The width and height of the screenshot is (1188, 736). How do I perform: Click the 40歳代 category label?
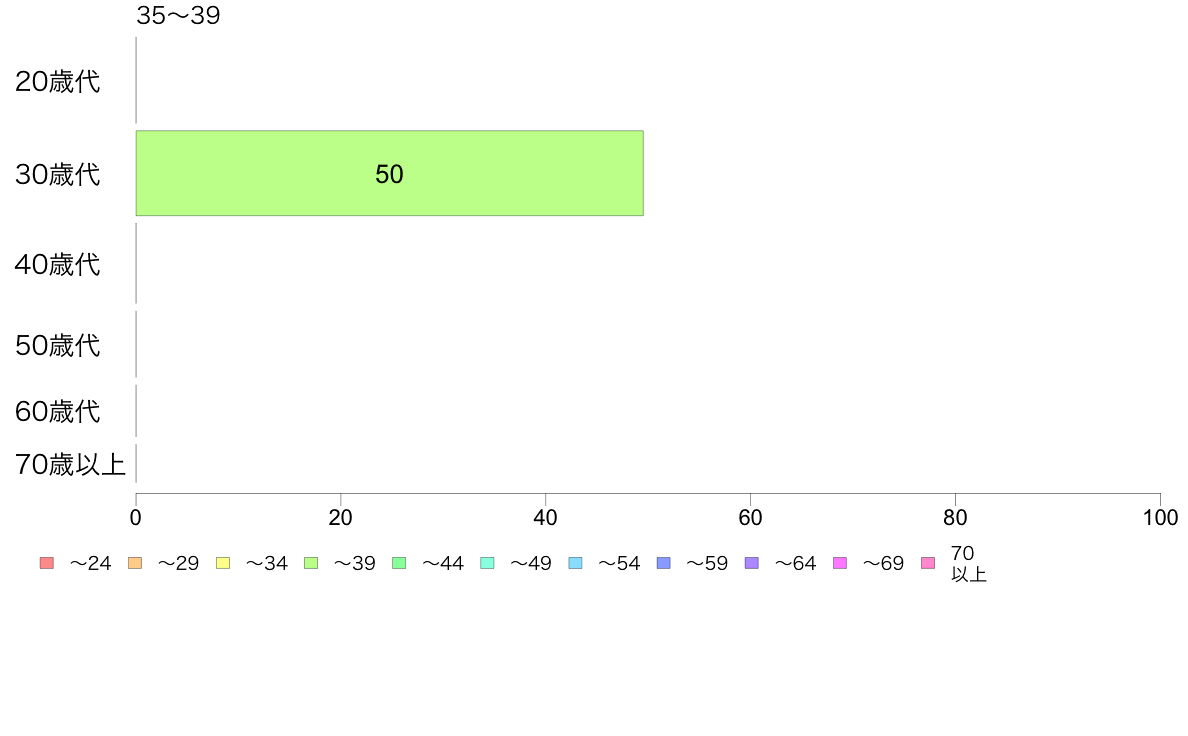[58, 265]
